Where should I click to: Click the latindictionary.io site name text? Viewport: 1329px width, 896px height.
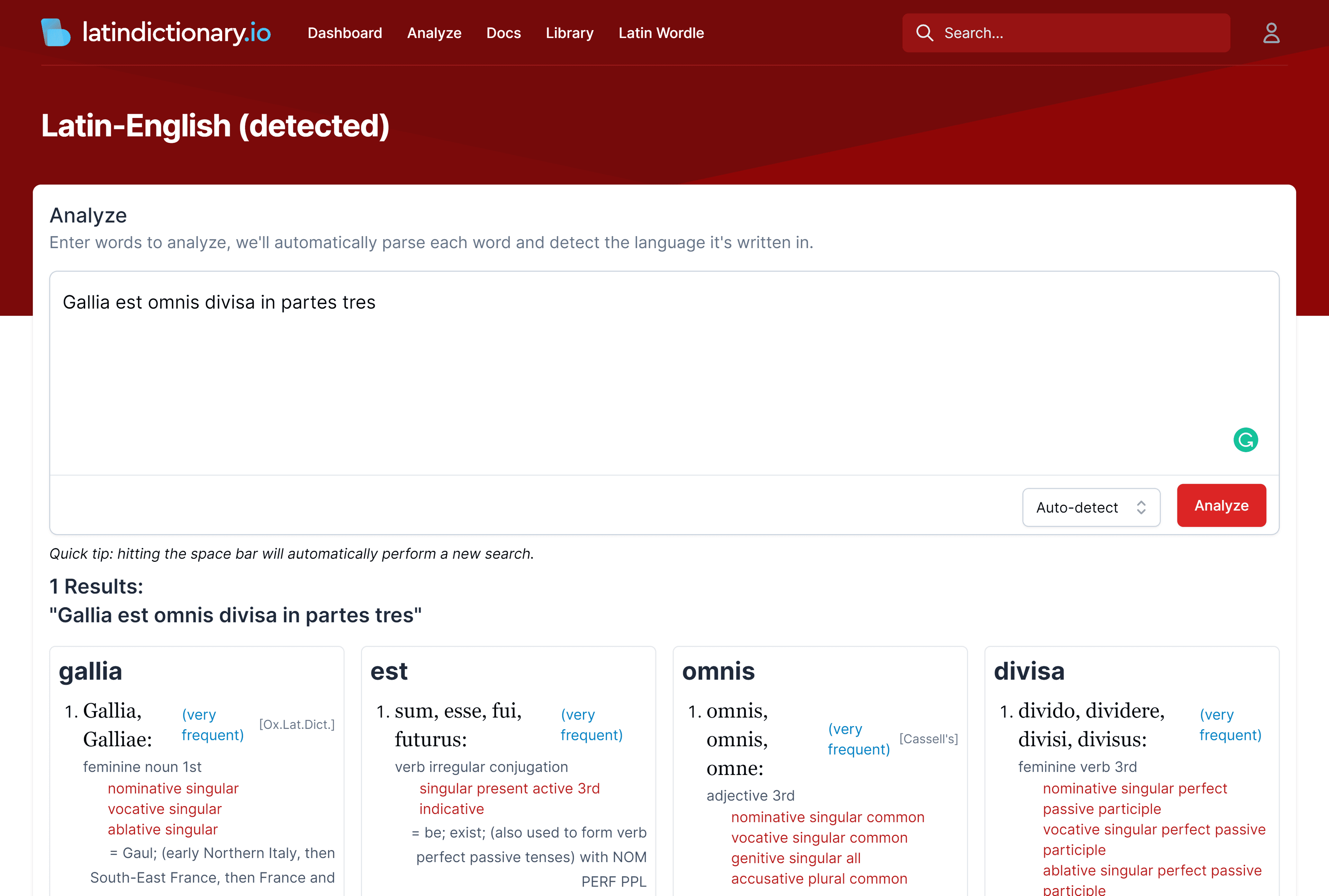(177, 33)
